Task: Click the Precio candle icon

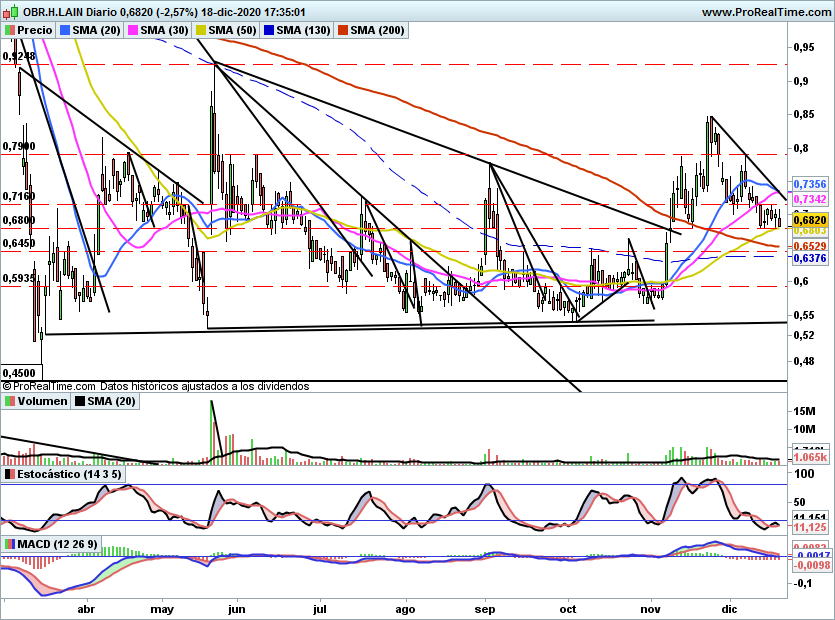Action: (x=10, y=30)
